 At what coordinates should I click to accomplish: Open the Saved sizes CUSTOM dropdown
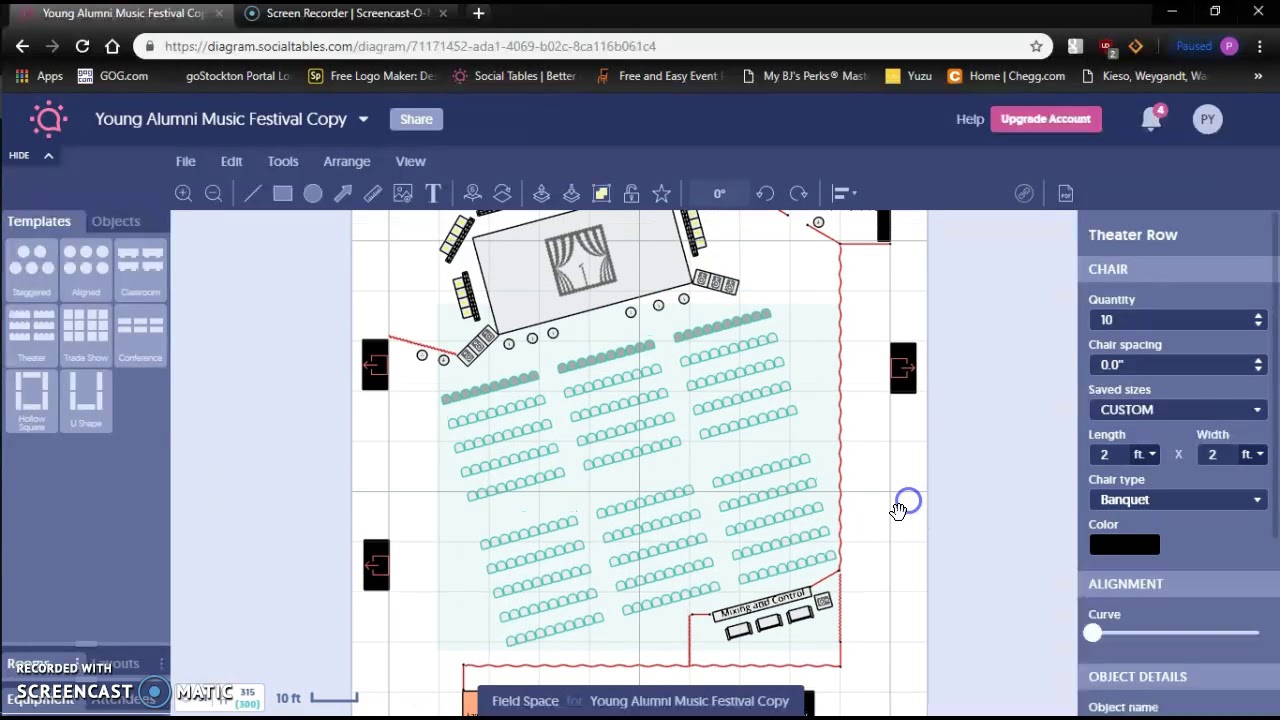[x=1178, y=410]
